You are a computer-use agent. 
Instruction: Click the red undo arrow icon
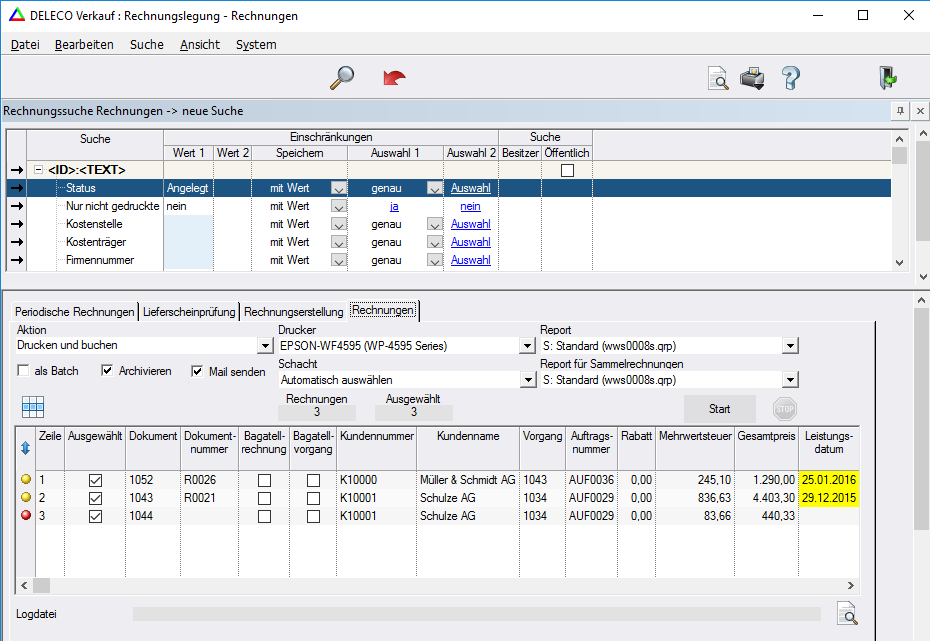pyautogui.click(x=395, y=78)
